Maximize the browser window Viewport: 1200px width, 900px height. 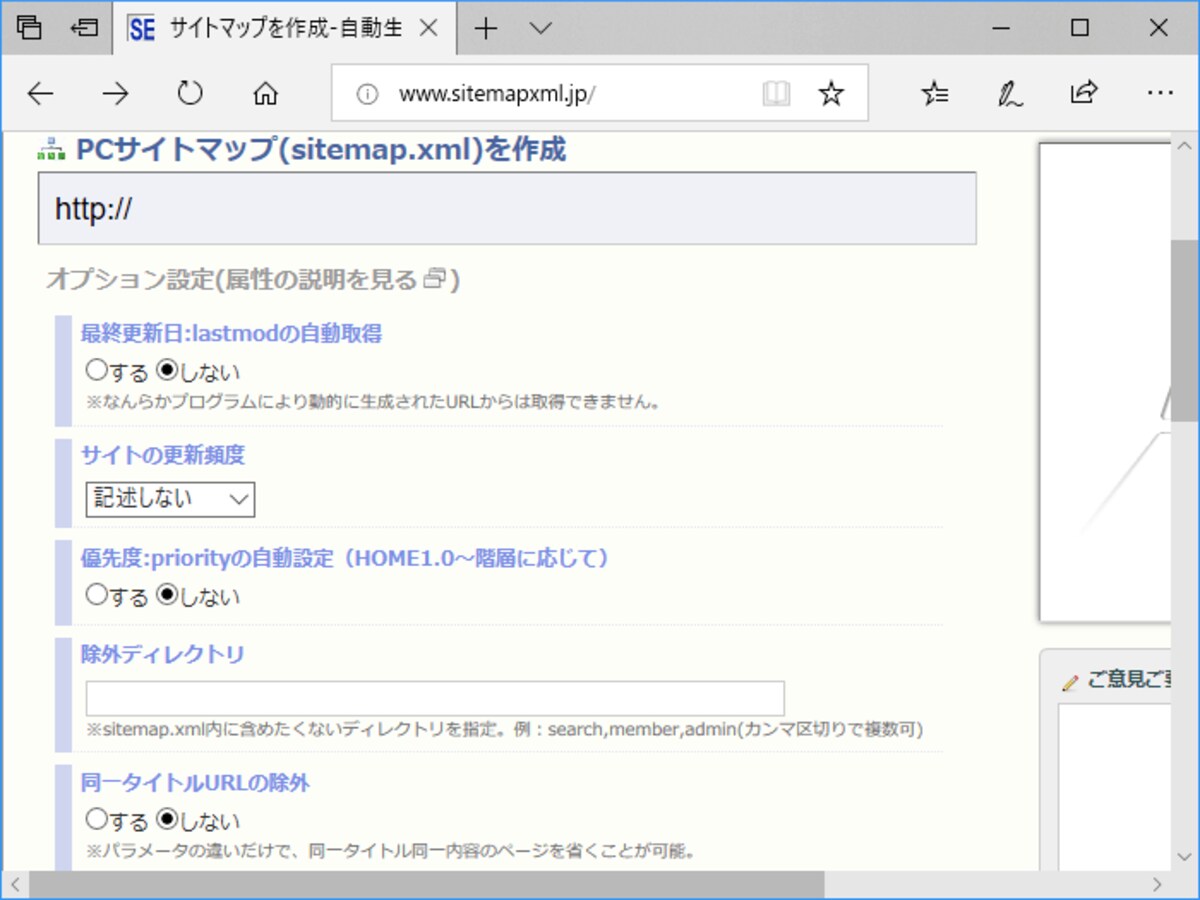coord(1079,28)
